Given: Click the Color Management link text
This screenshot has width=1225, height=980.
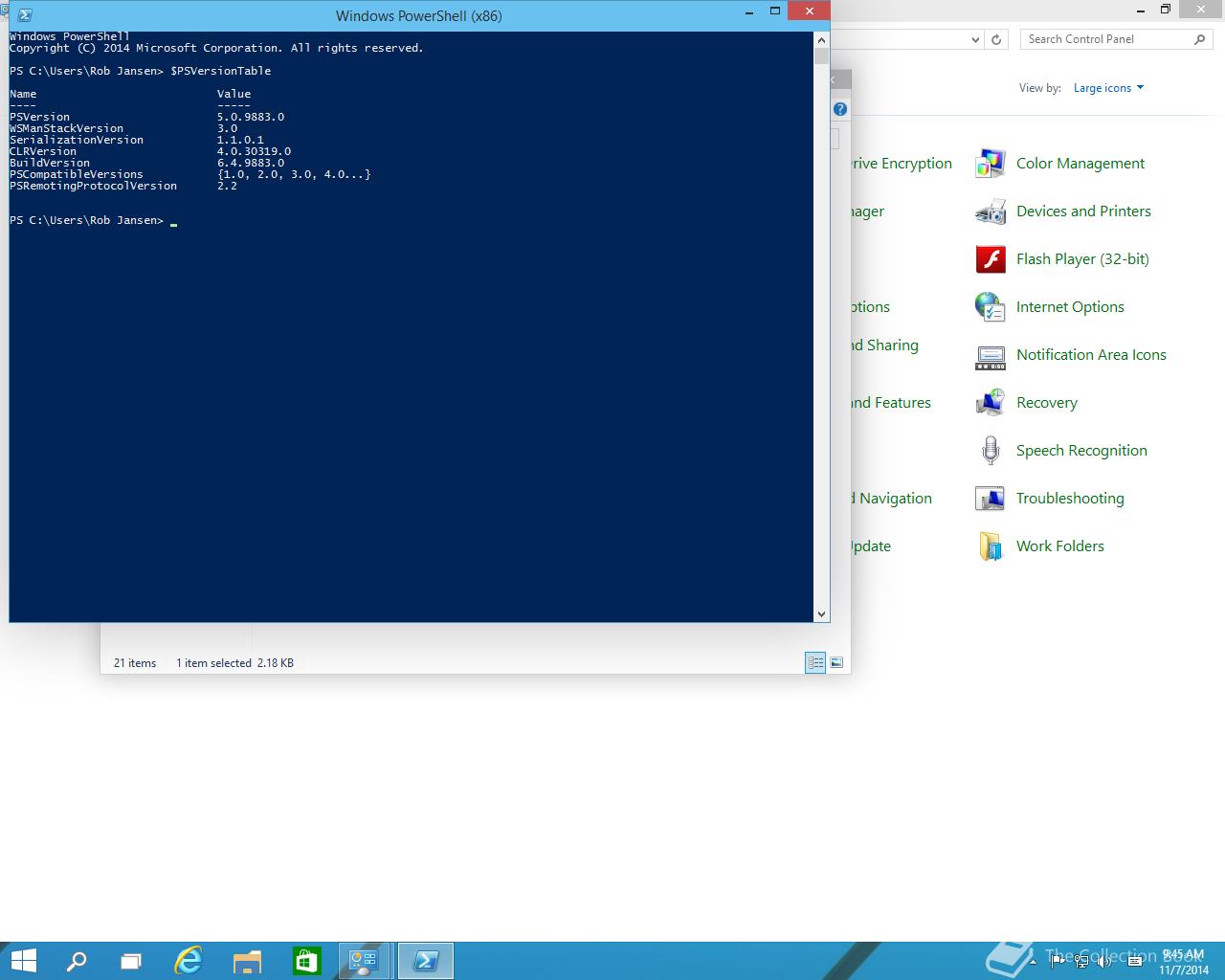Looking at the screenshot, I should coord(1080,164).
